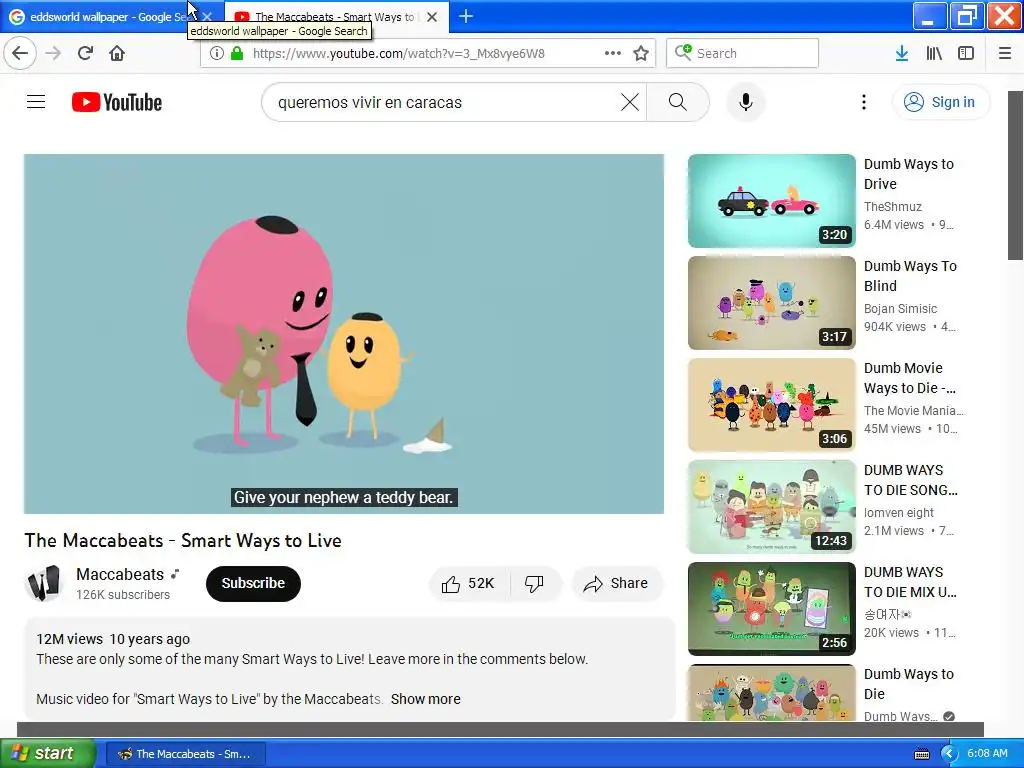Bookmark this page with the star icon
This screenshot has height=768, width=1024.
click(641, 53)
